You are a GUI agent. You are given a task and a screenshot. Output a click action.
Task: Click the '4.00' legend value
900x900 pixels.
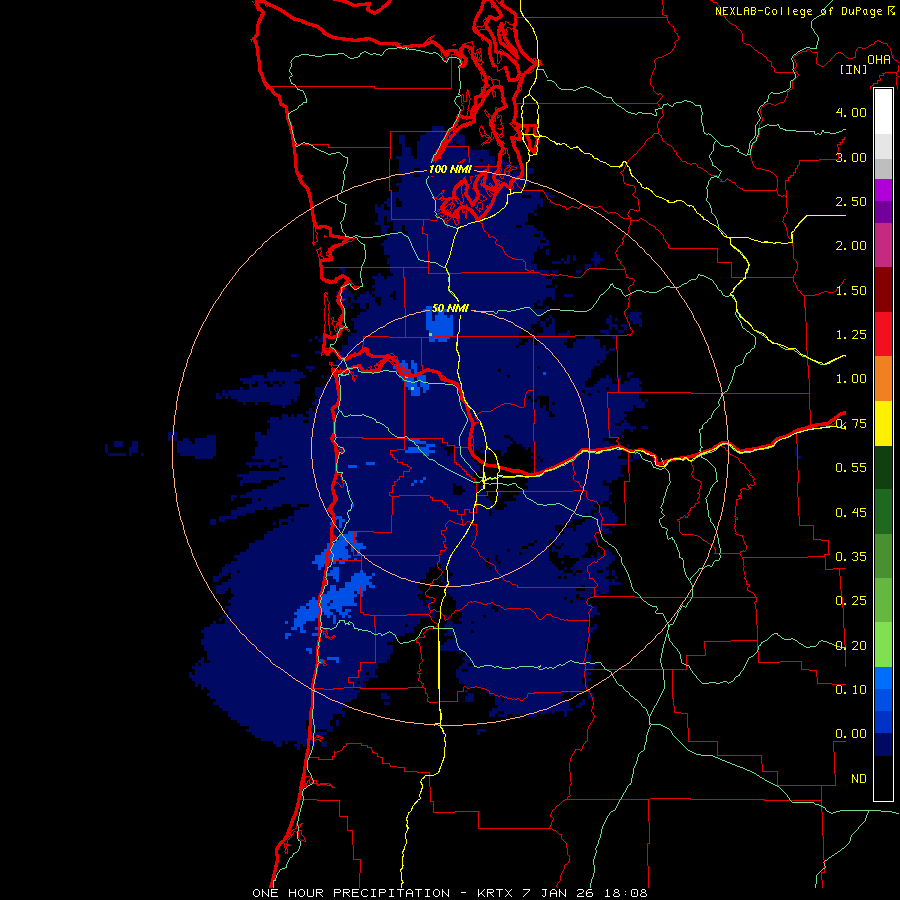click(x=851, y=112)
